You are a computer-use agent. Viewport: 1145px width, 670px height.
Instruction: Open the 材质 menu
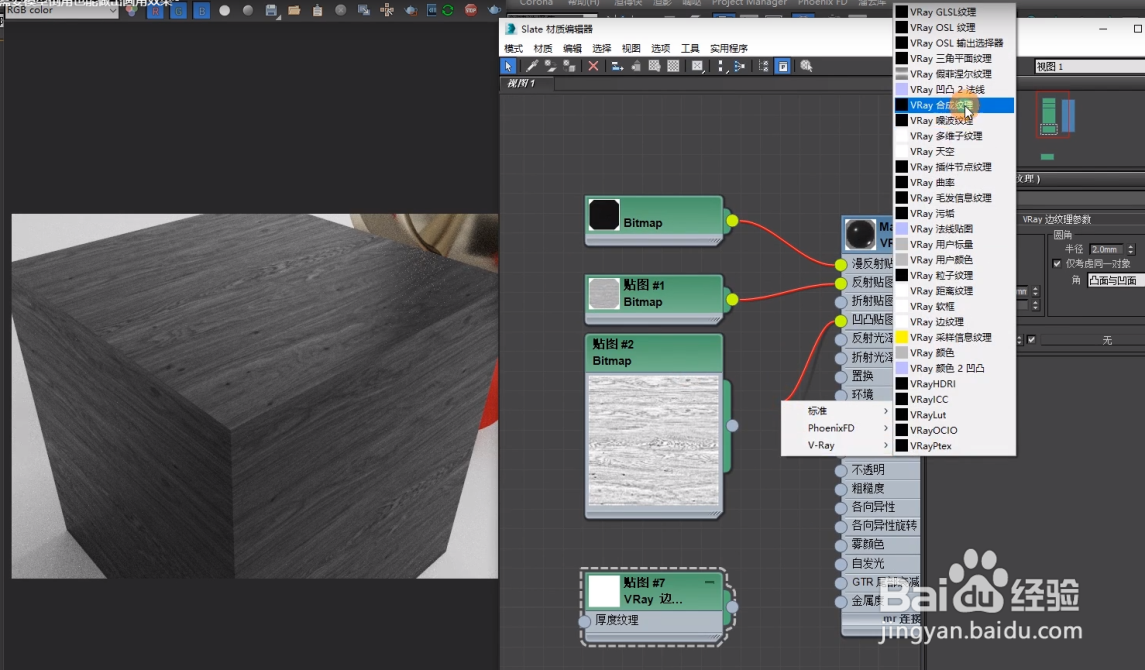pos(543,48)
